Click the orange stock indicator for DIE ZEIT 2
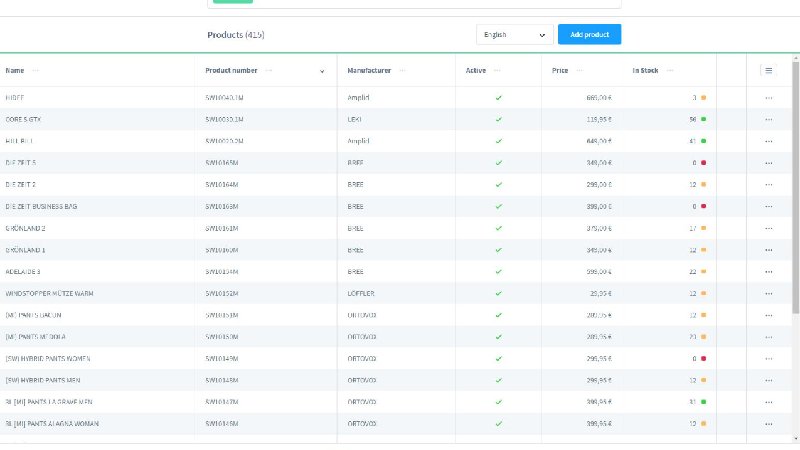 pos(704,185)
